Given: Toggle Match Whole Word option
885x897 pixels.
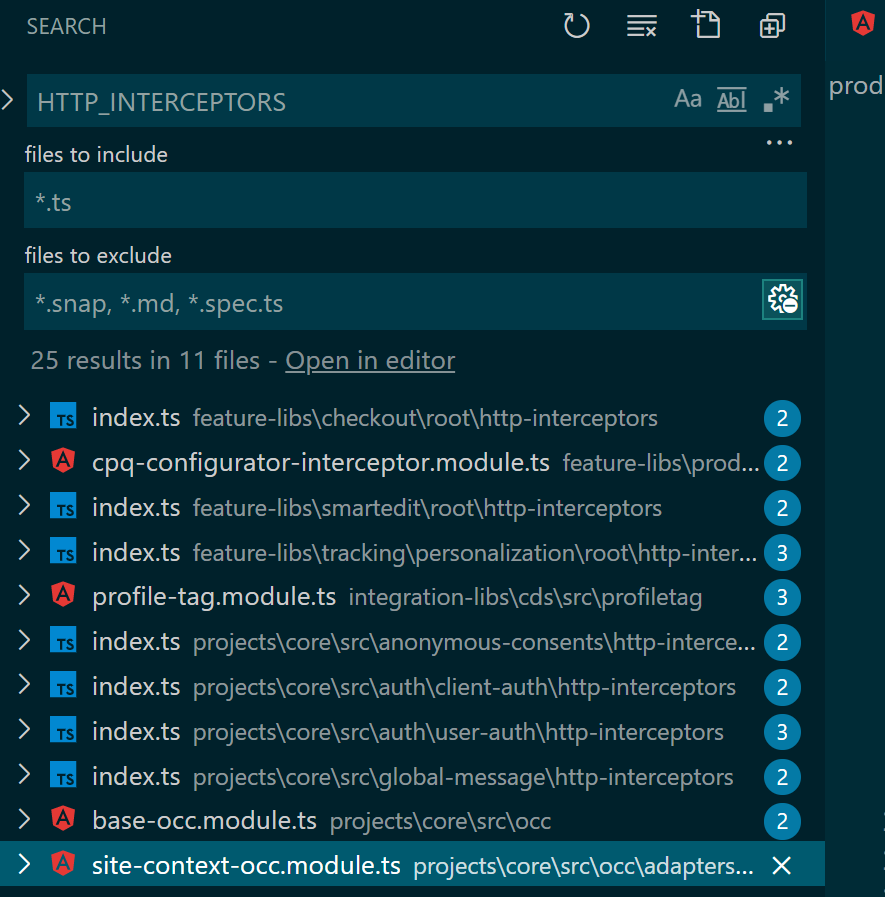Looking at the screenshot, I should click(732, 99).
